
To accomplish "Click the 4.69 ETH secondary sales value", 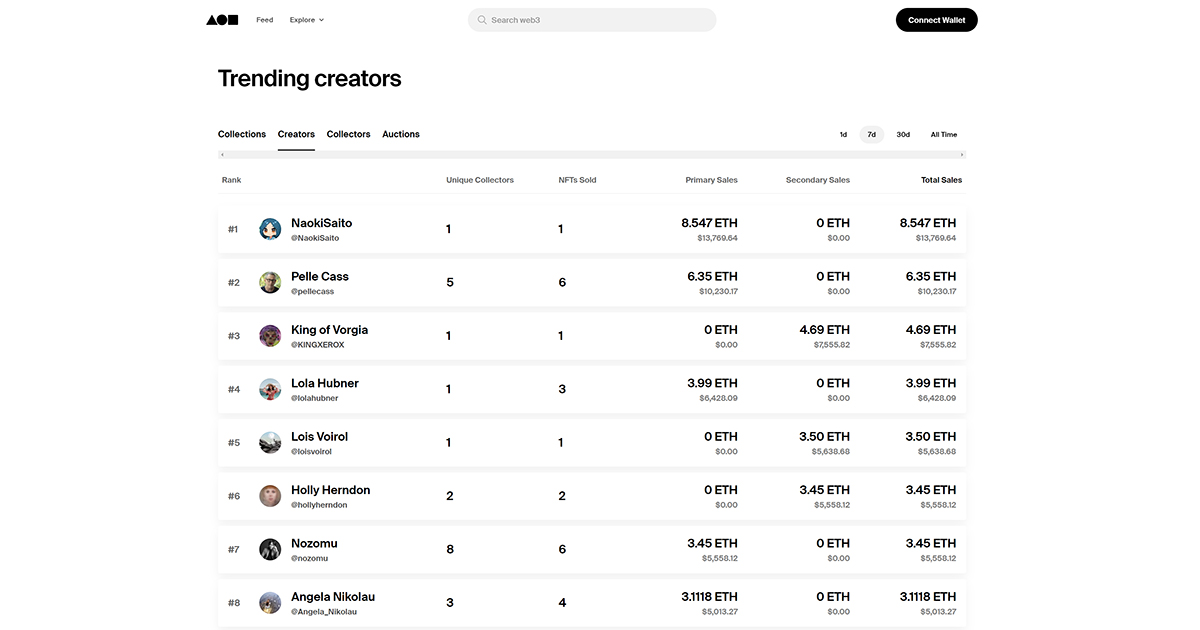I will click(x=825, y=330).
